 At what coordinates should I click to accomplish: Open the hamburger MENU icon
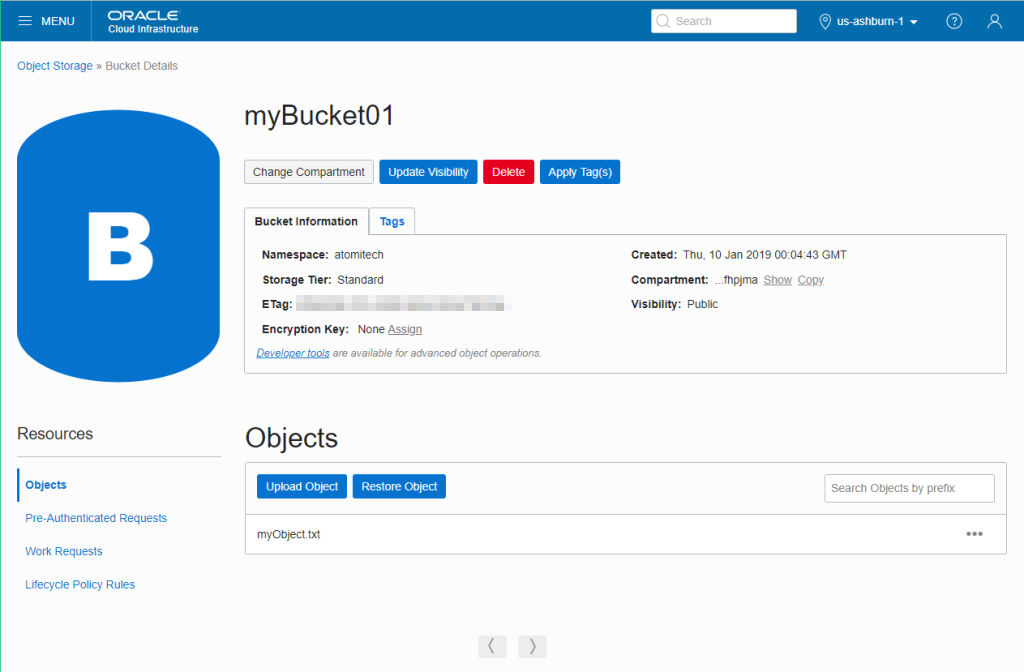tap(25, 21)
